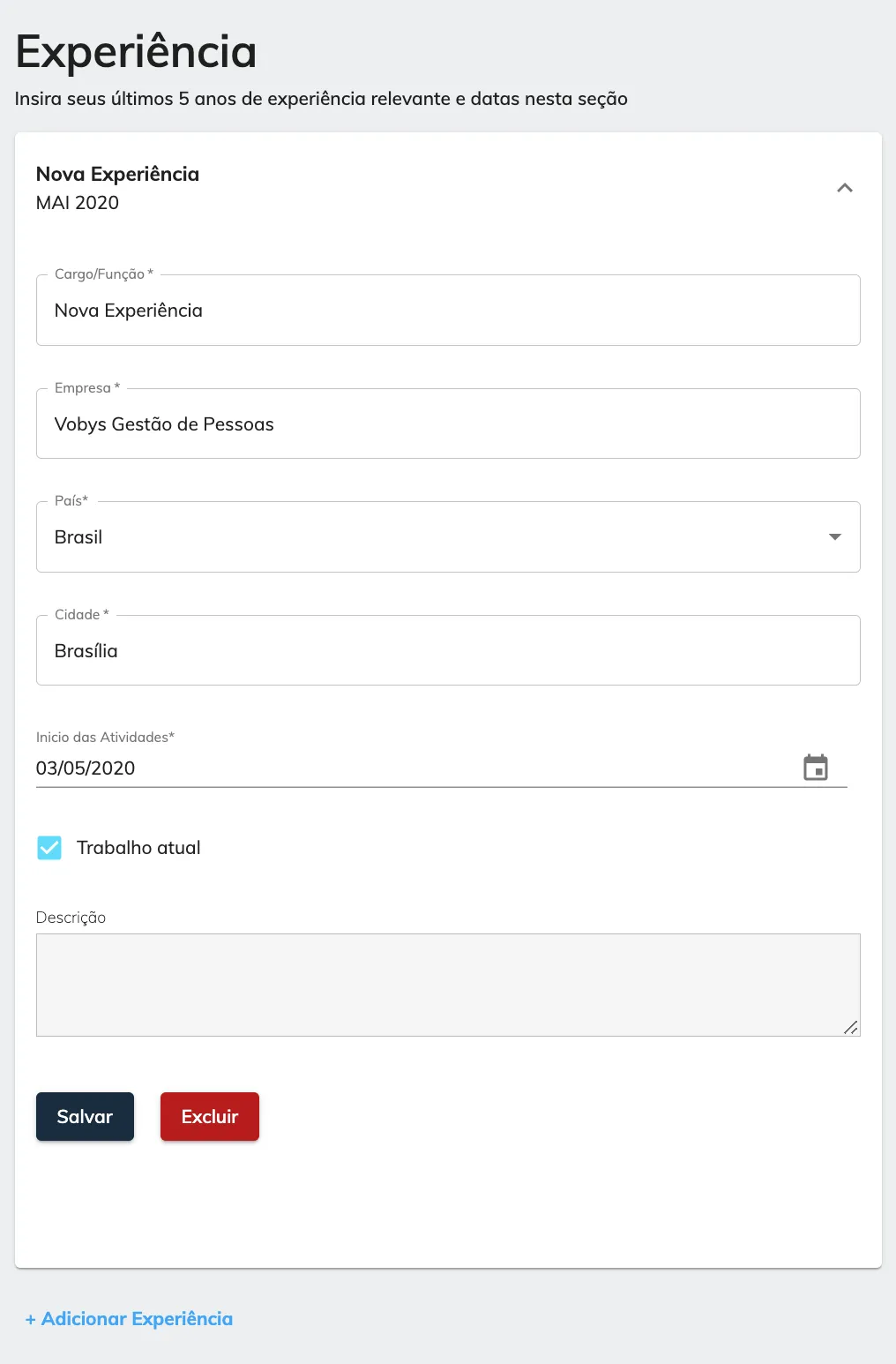Click the País dropdown arrow
896x1364 pixels.
point(834,537)
